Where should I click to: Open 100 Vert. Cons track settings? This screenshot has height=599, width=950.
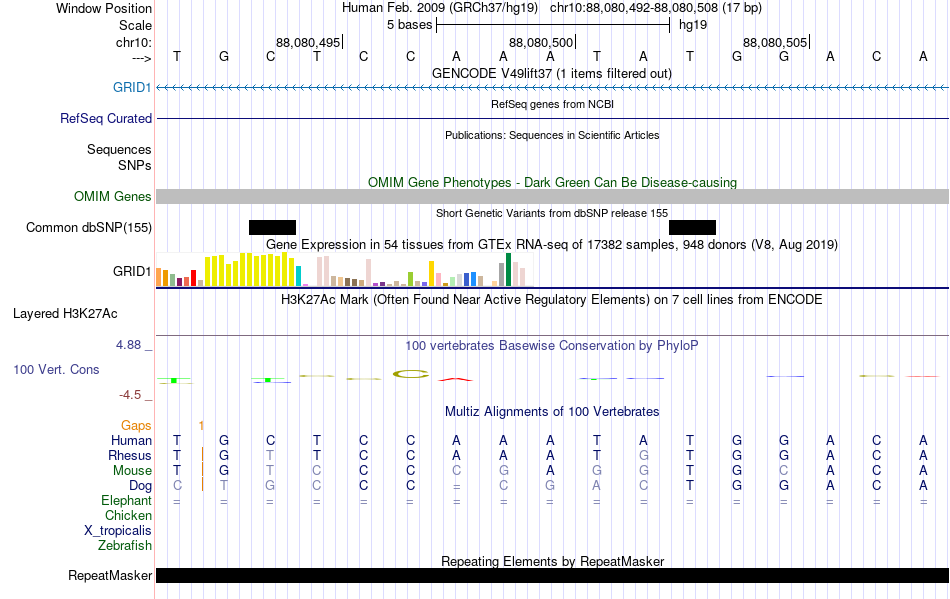56,369
